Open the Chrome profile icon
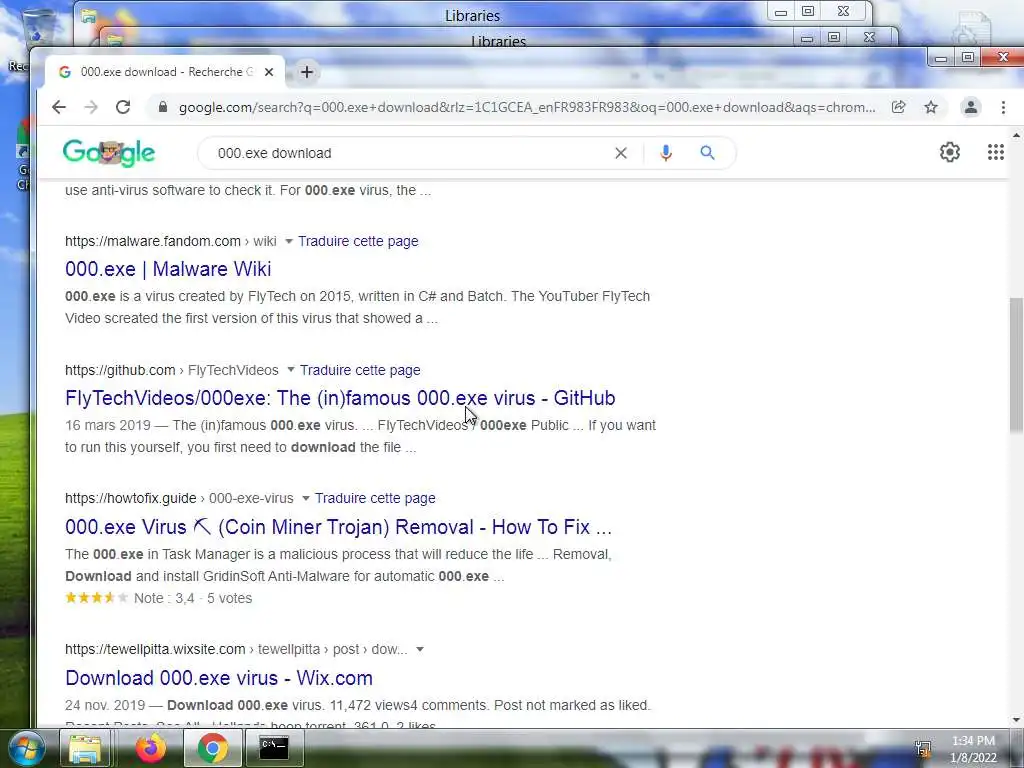Image resolution: width=1024 pixels, height=768 pixels. (970, 107)
